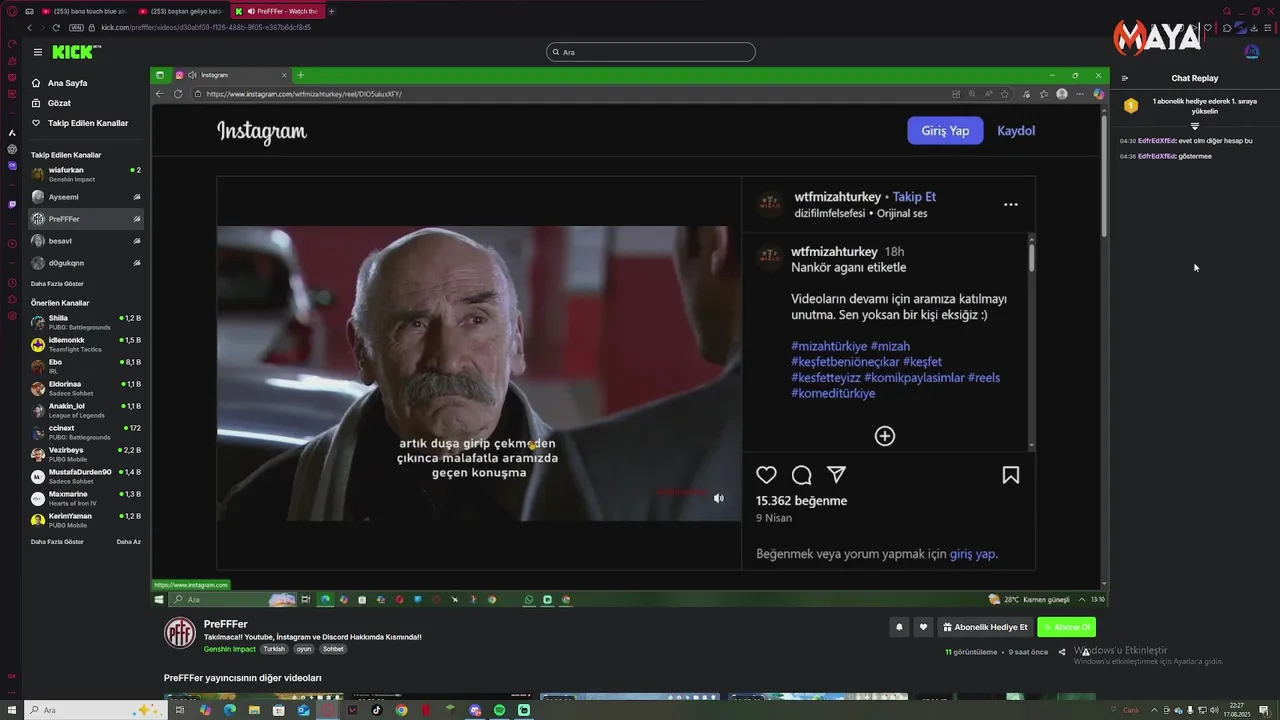Click the green Abone Ol button
Viewport: 1280px width, 720px height.
click(1067, 627)
